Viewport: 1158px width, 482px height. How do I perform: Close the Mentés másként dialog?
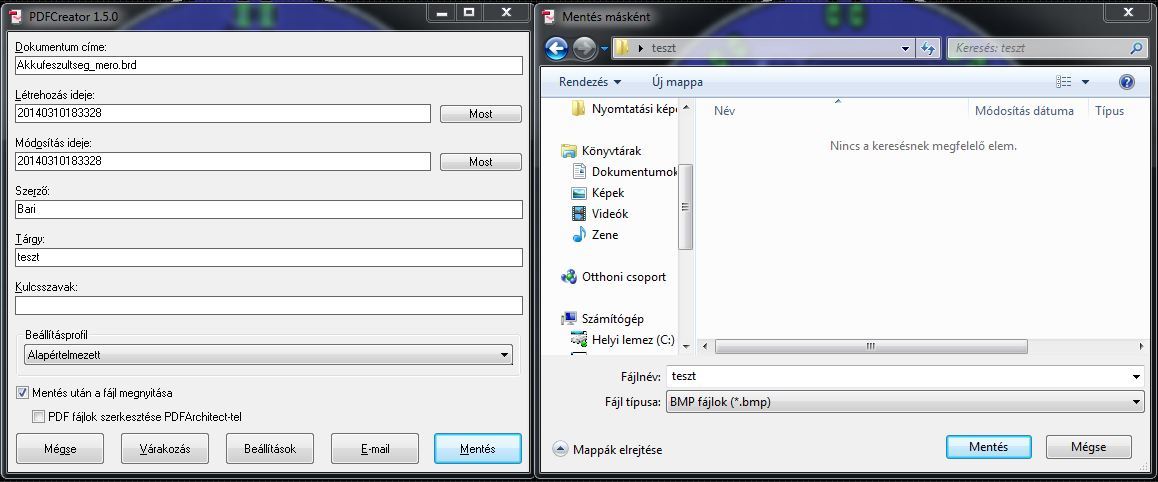pyautogui.click(x=1128, y=13)
